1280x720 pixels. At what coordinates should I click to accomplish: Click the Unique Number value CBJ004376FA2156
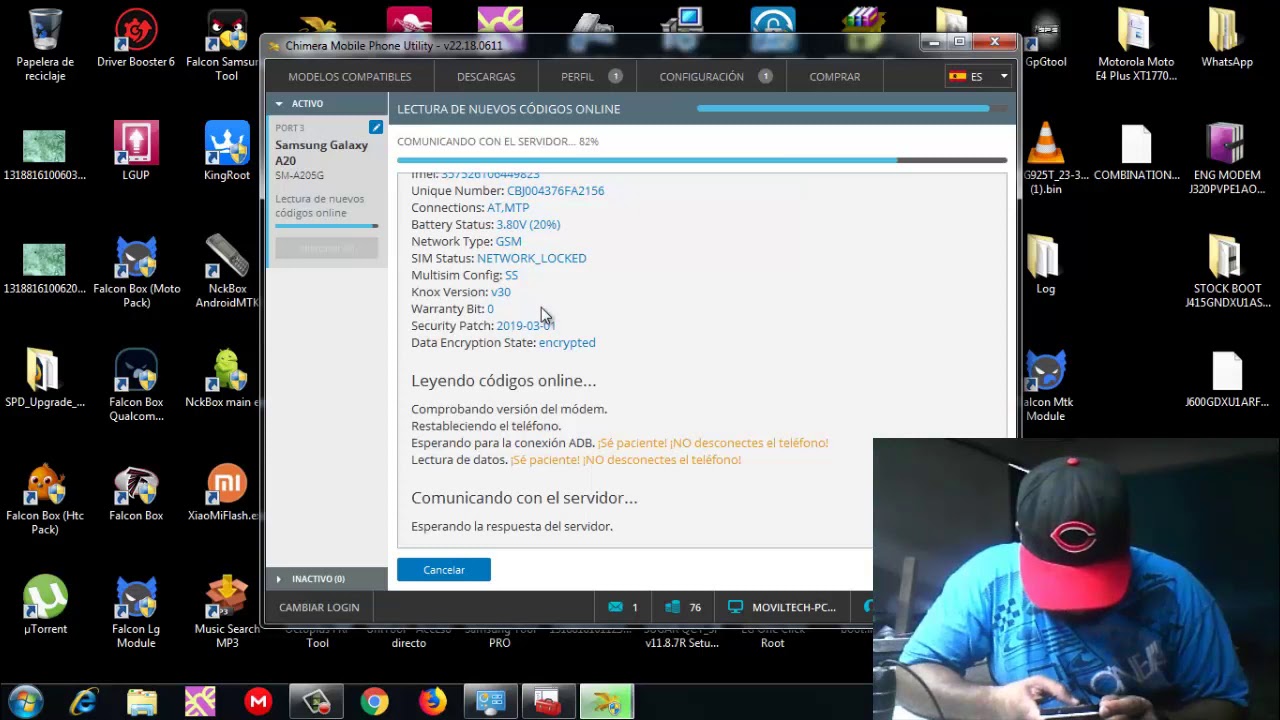tap(555, 191)
